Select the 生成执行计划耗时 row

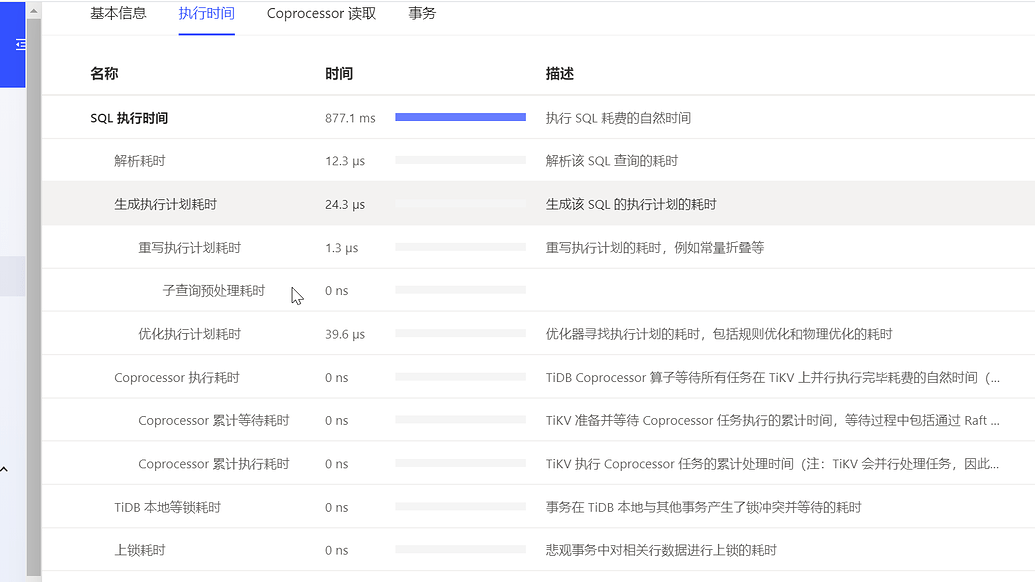(x=165, y=204)
